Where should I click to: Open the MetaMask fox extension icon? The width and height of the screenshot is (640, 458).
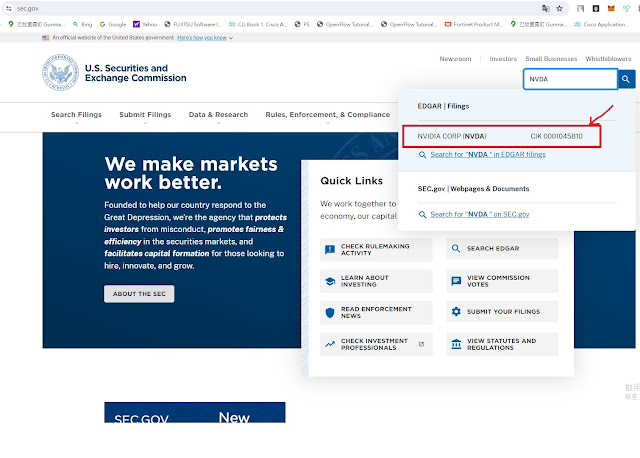(x=611, y=8)
